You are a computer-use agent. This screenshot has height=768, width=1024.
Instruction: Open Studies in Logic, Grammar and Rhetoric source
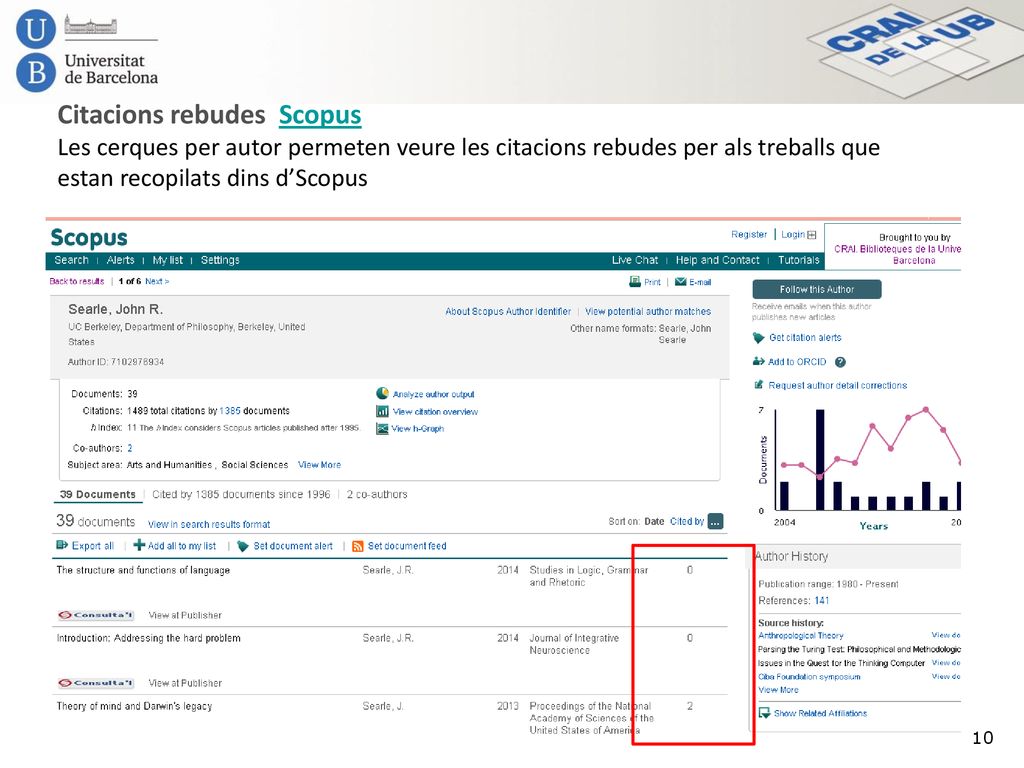pos(588,576)
